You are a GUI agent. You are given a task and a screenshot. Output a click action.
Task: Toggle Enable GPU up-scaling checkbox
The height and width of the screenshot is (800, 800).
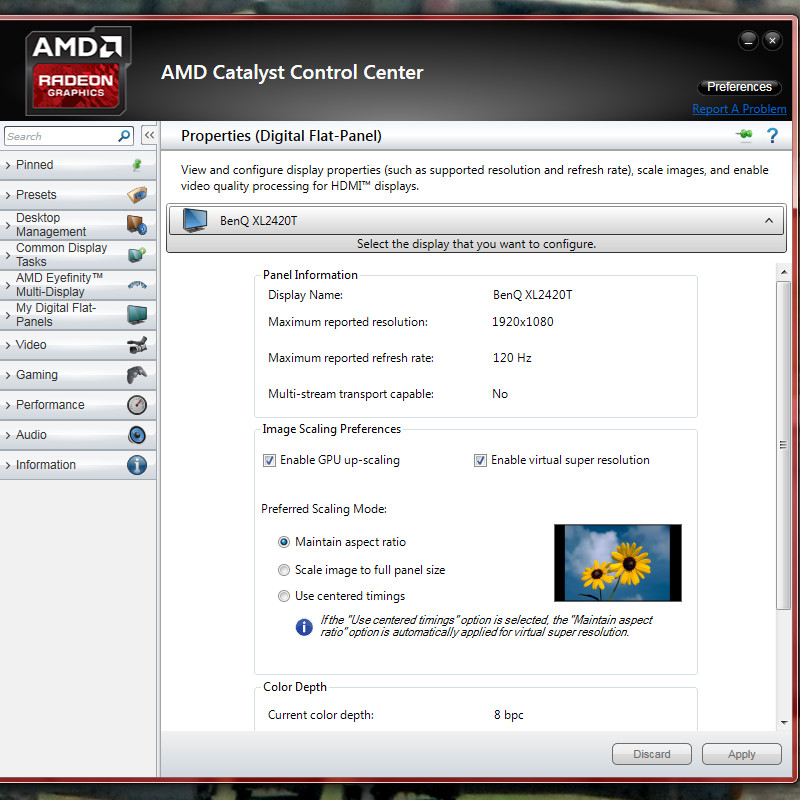coord(269,460)
